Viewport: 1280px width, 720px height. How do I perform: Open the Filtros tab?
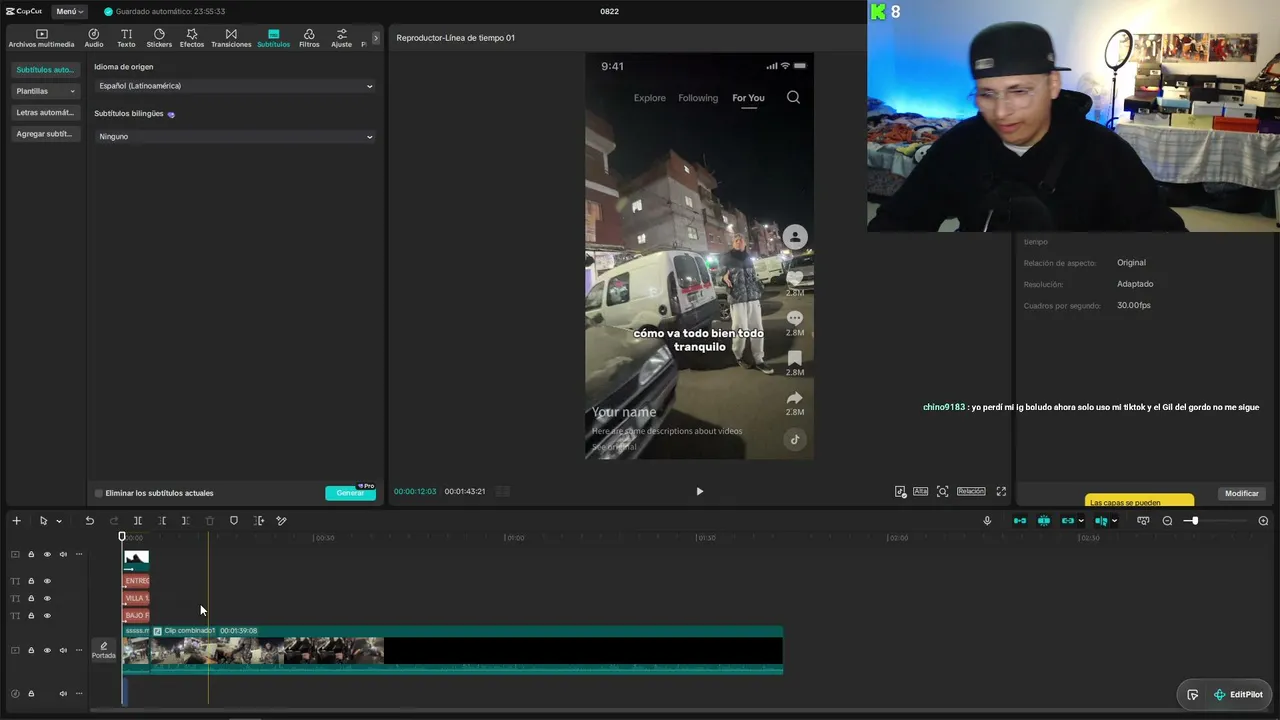(309, 38)
